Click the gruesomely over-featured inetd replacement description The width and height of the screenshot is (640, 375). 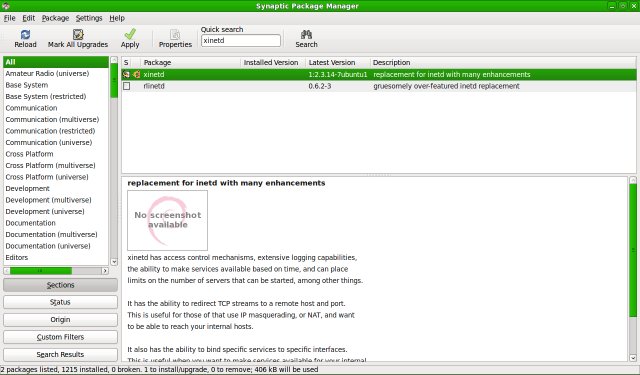click(446, 86)
